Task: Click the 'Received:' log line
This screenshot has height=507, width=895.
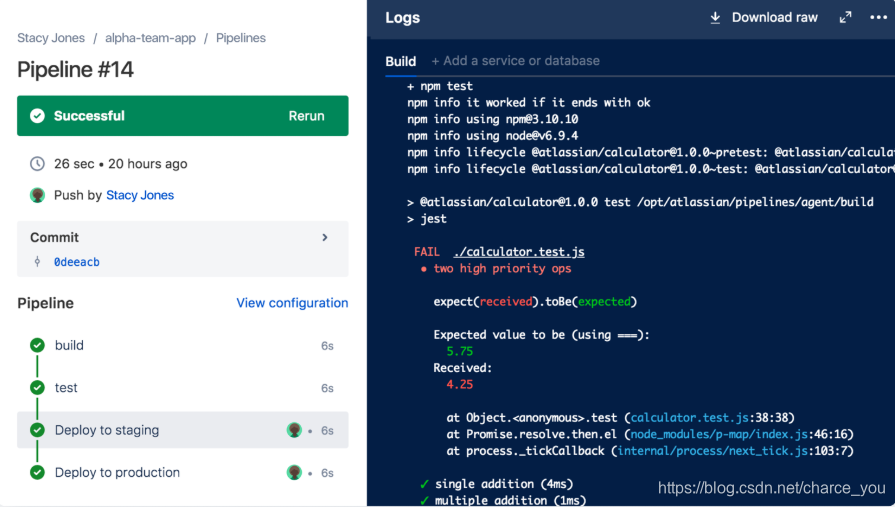Action: click(462, 368)
